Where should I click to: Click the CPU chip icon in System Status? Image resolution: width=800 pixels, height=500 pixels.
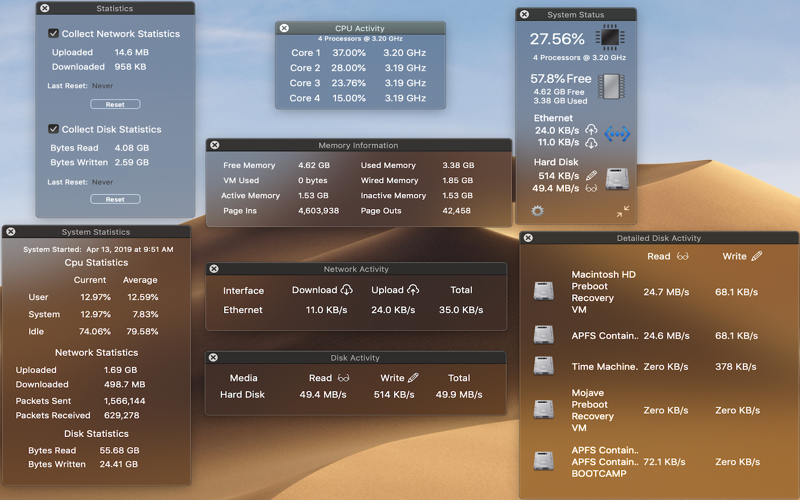[610, 37]
